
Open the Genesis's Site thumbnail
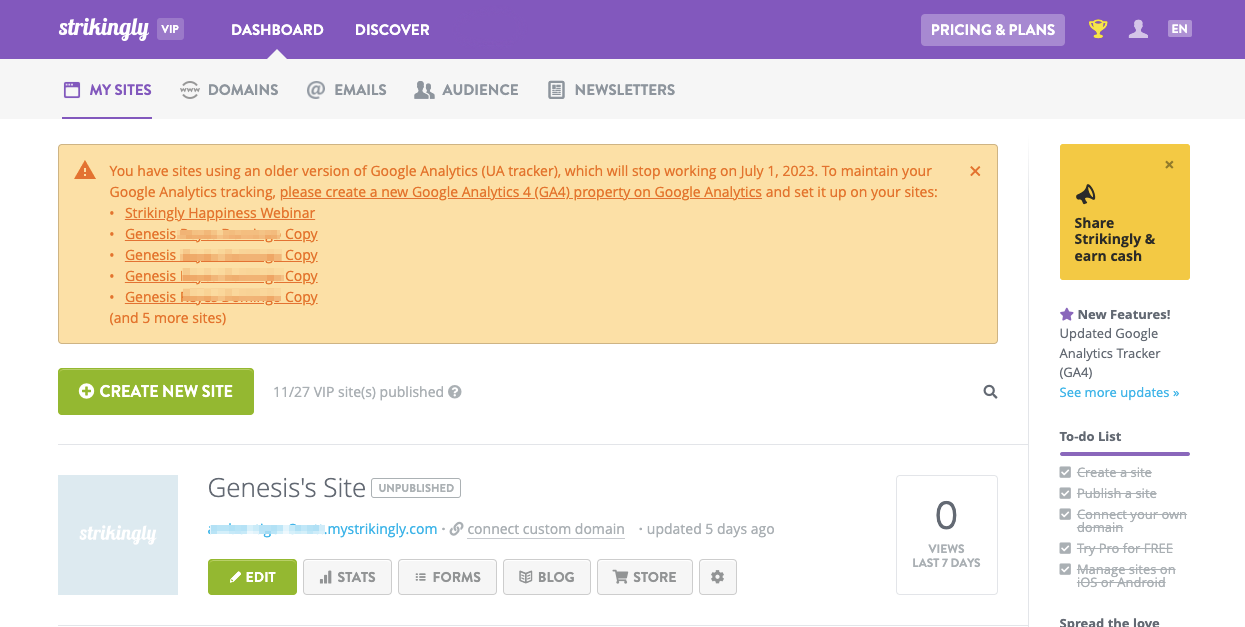118,535
